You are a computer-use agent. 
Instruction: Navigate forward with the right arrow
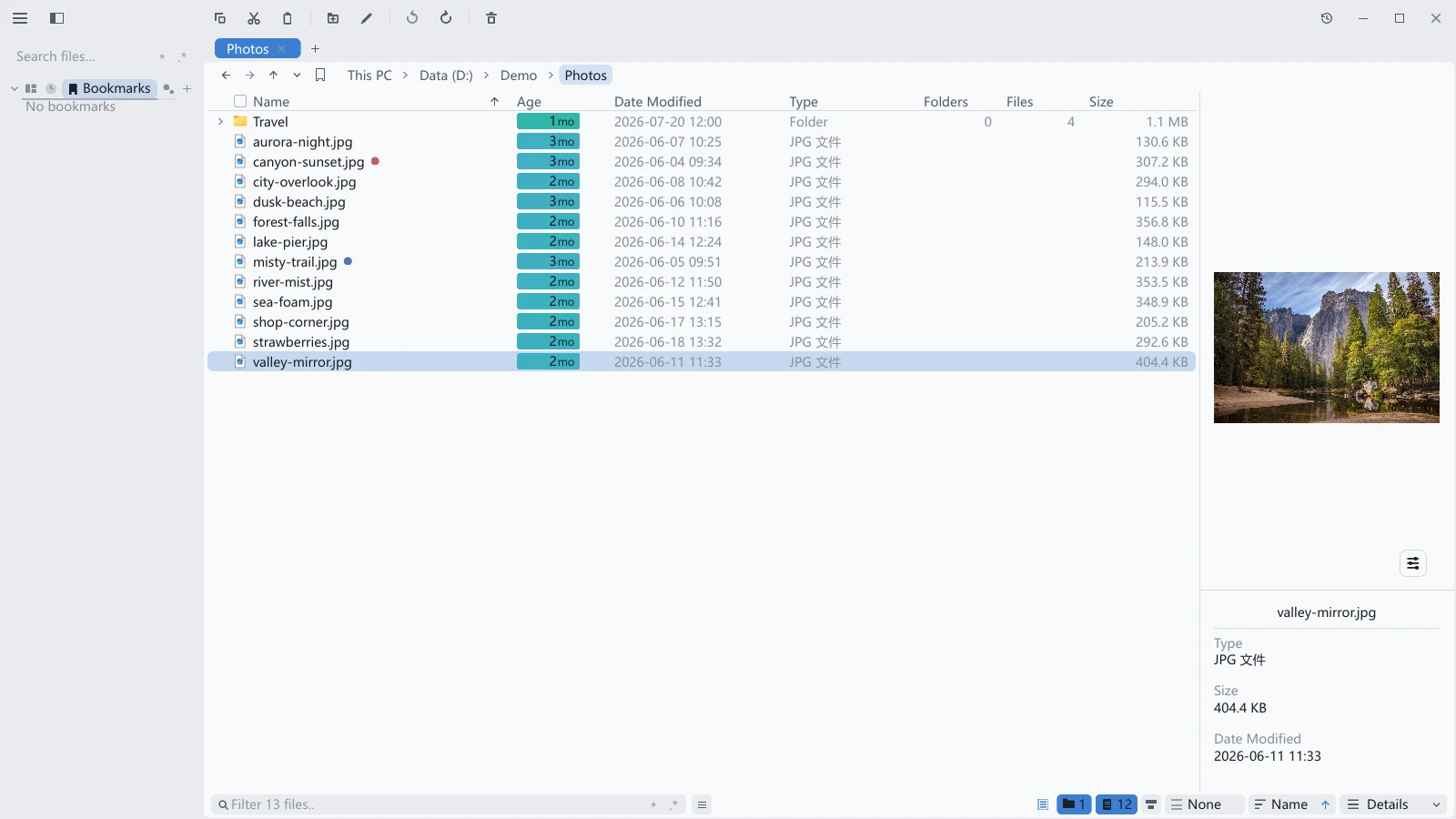(249, 76)
